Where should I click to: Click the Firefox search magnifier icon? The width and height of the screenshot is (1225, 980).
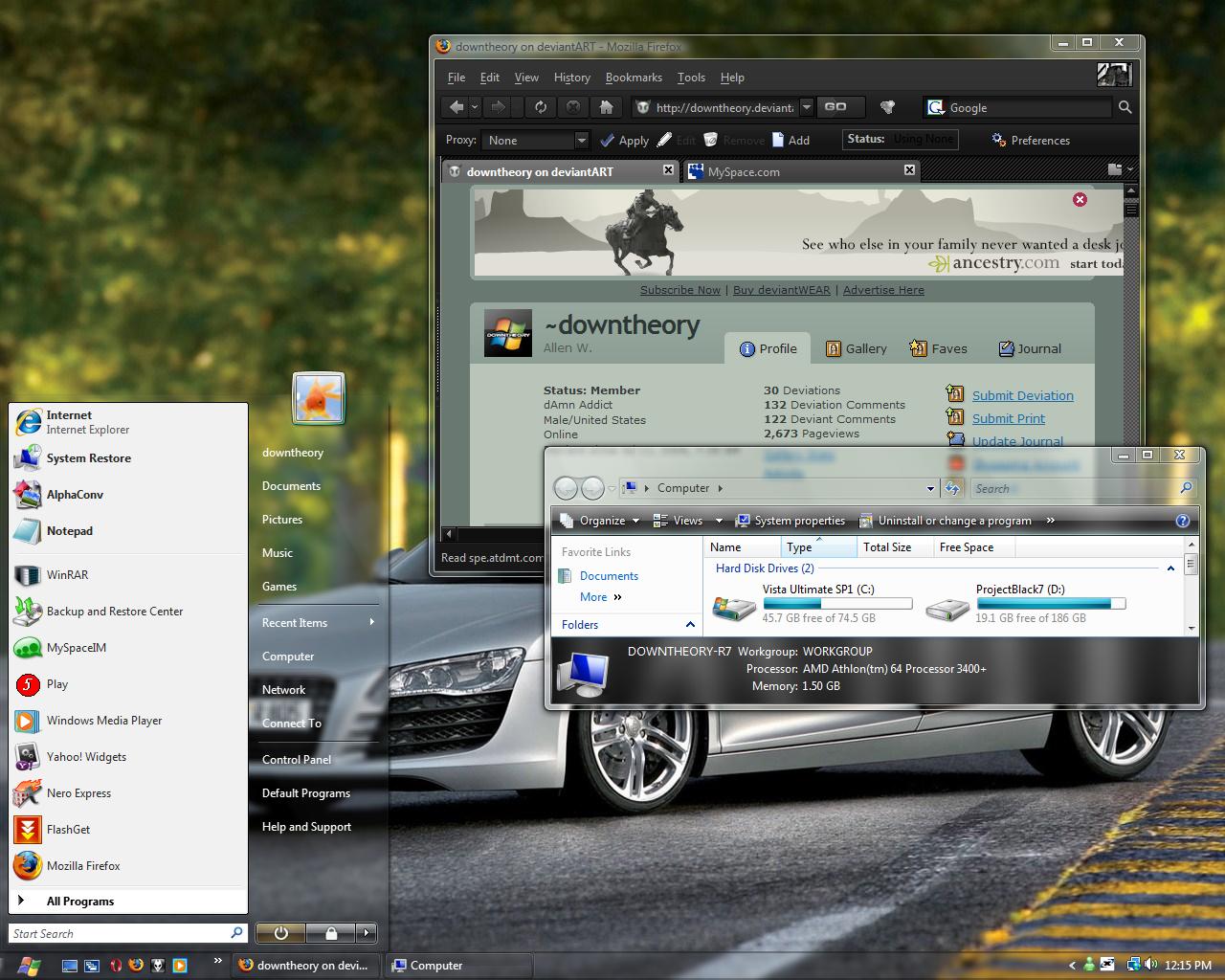(x=1125, y=107)
